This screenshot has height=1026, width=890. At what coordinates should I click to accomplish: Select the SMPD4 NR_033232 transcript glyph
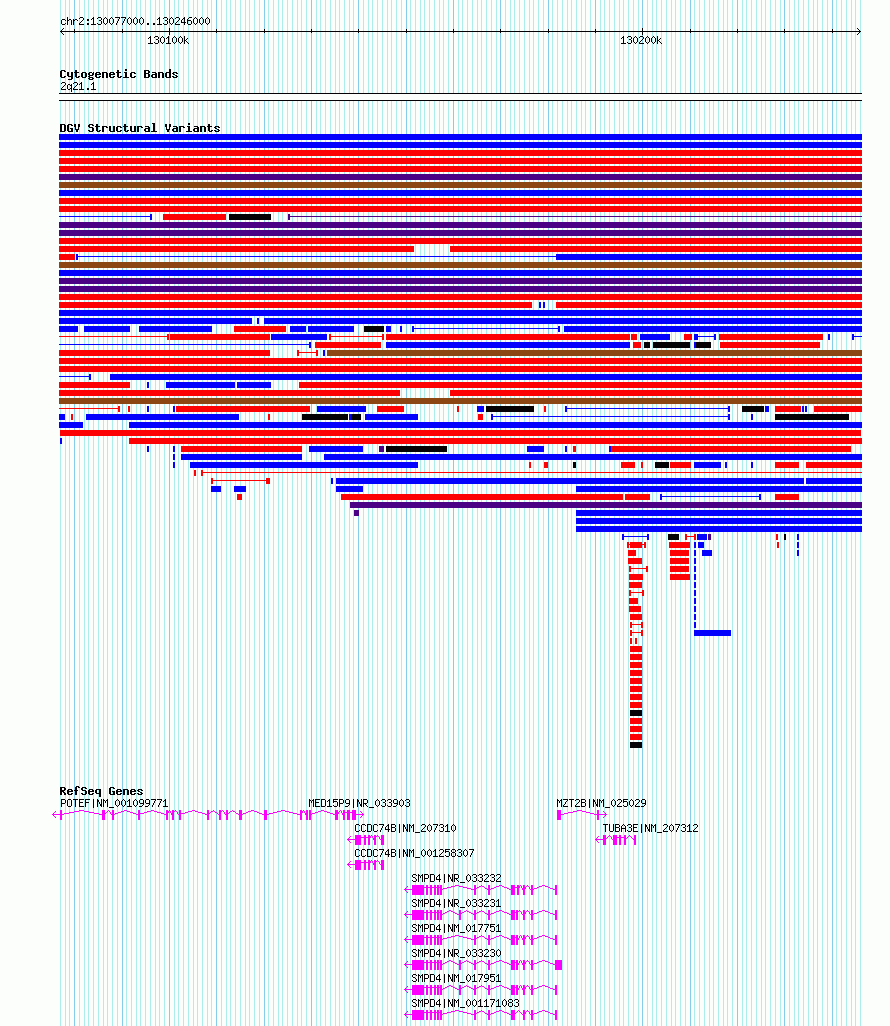pos(481,890)
